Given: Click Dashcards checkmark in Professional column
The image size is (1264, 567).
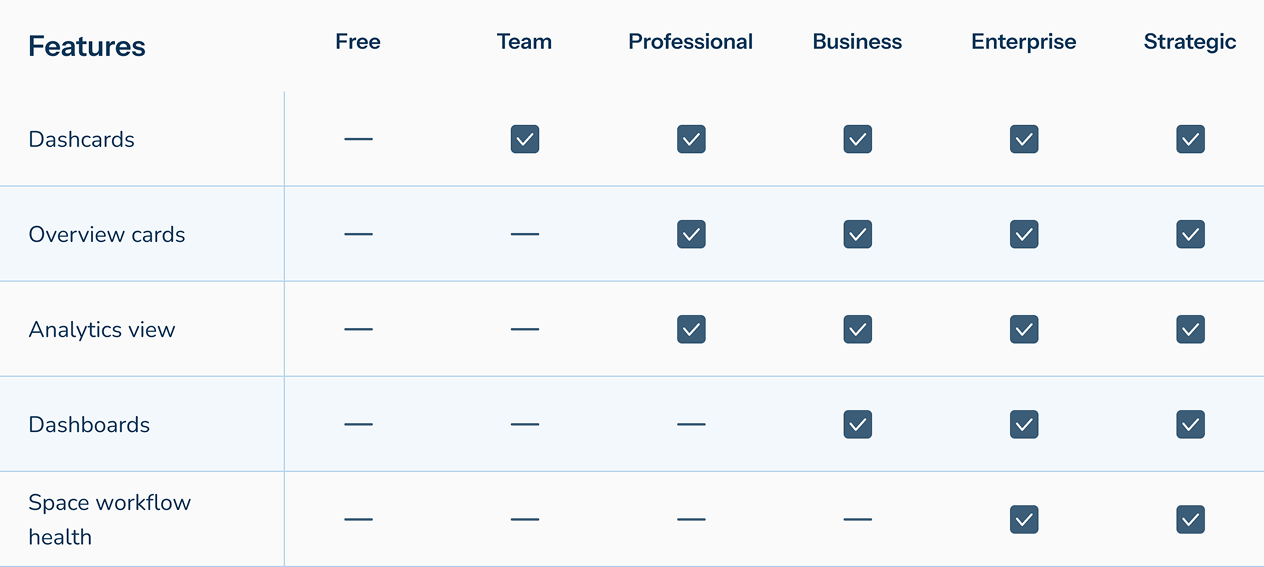Looking at the screenshot, I should point(691,139).
